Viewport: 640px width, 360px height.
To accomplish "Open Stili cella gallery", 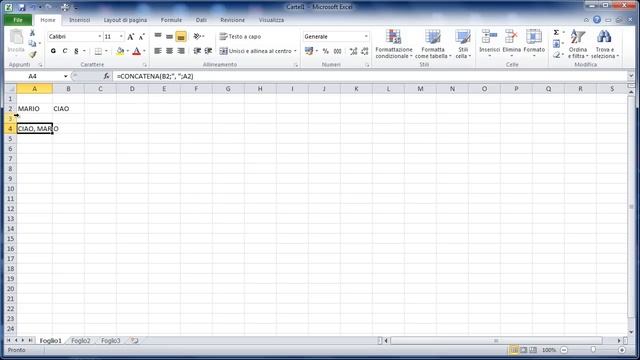I will 463,44.
